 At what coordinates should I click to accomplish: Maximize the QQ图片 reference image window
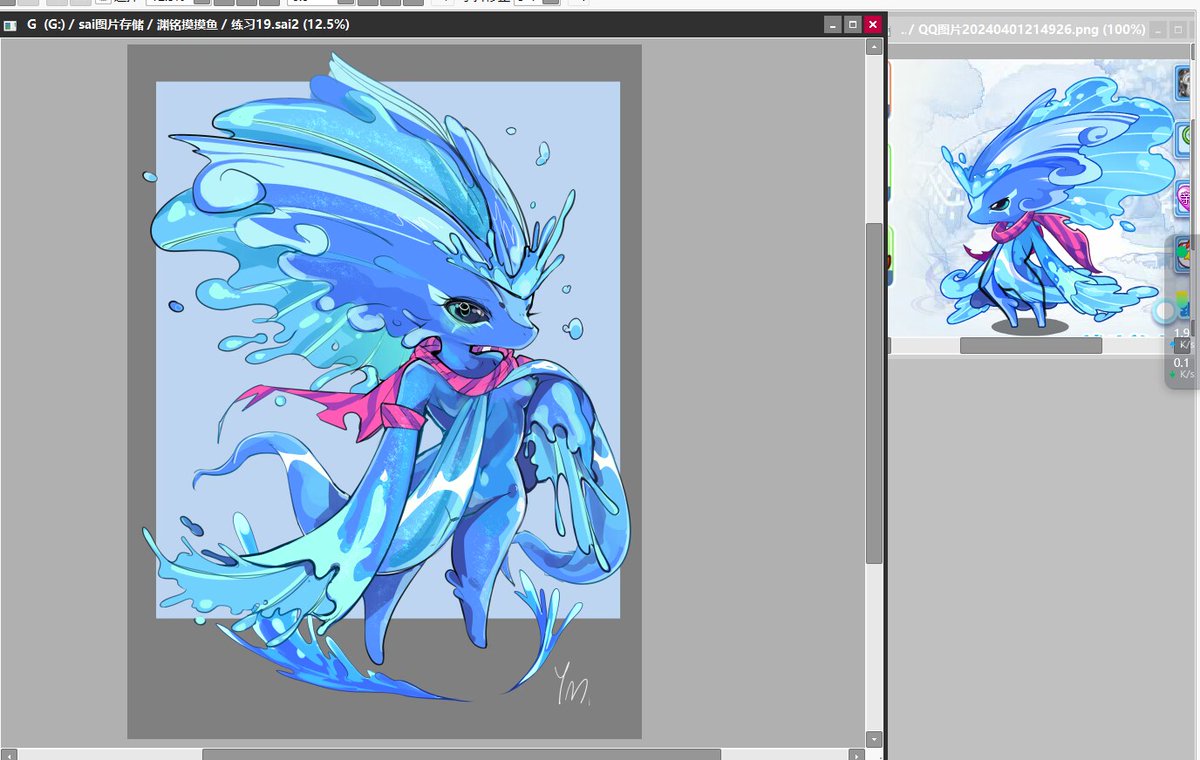click(1179, 31)
